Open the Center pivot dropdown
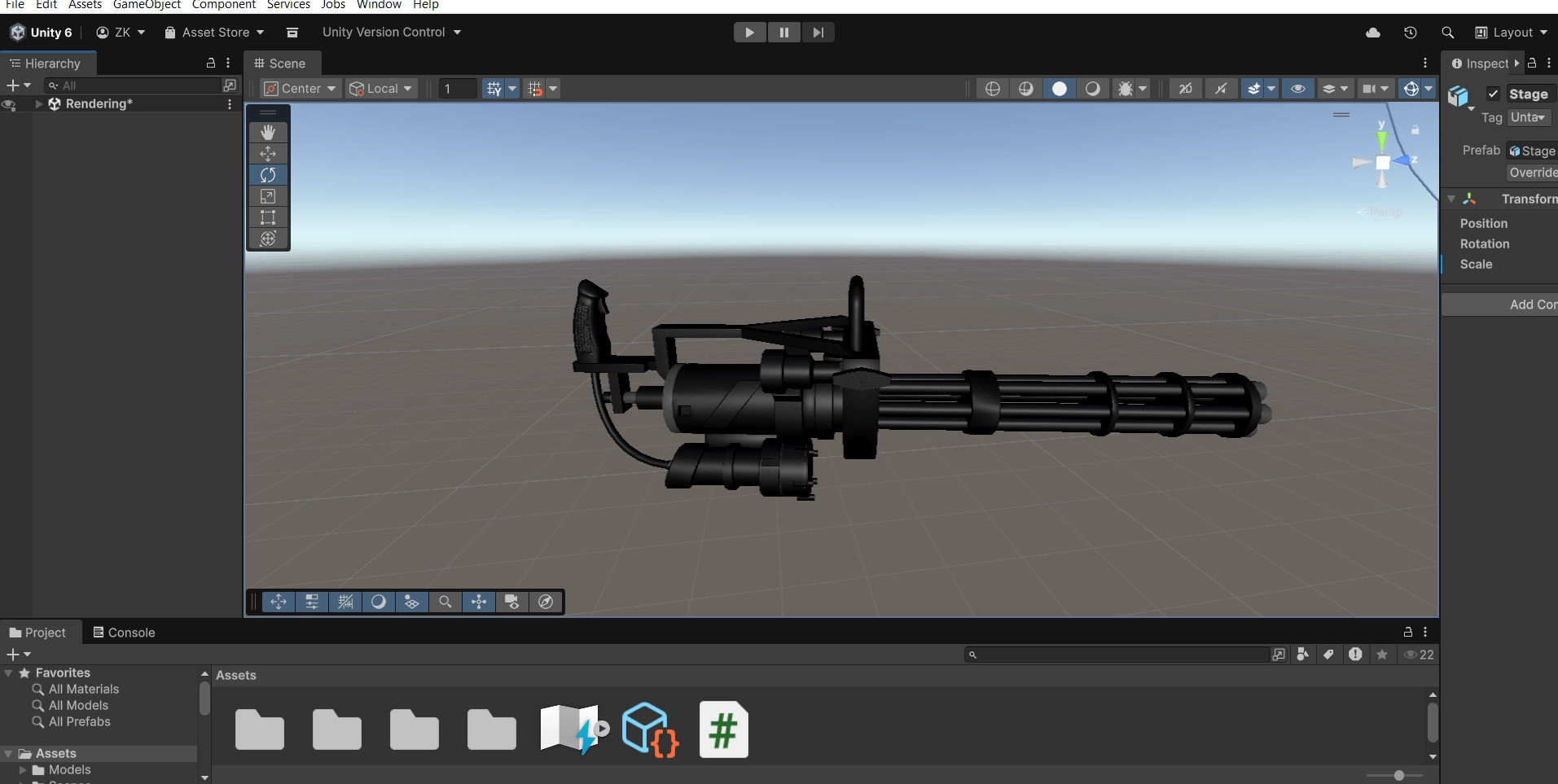 [300, 89]
